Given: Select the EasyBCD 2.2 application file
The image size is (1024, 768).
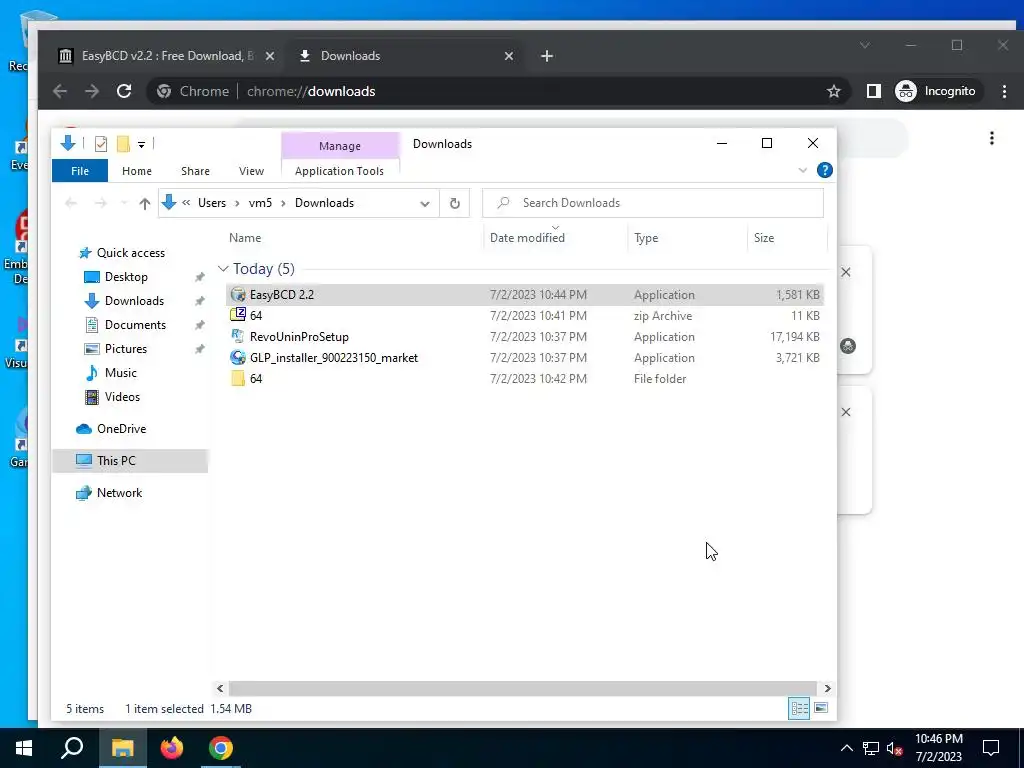Looking at the screenshot, I should click(x=524, y=295).
